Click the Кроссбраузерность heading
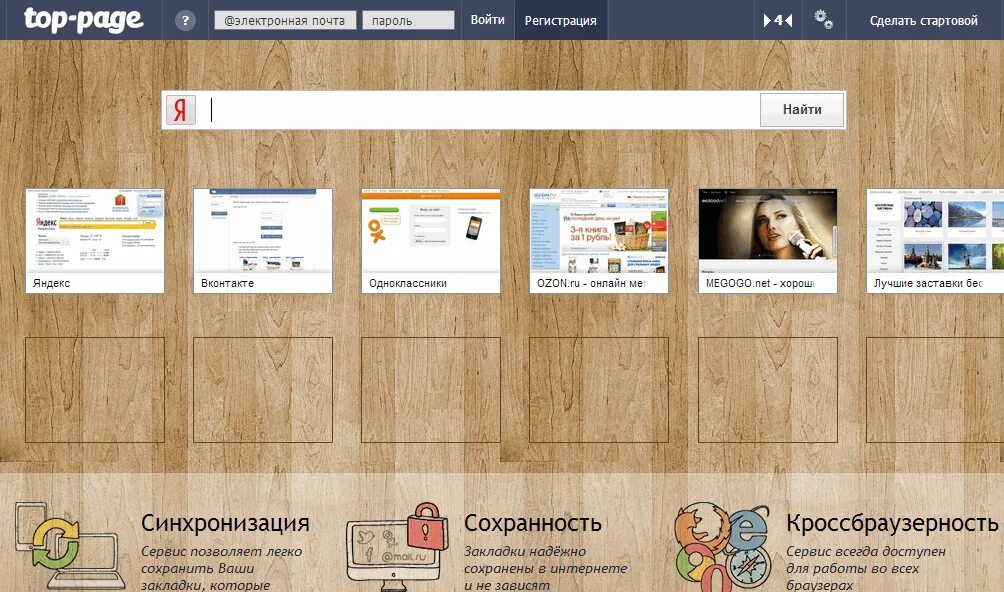 coord(892,523)
